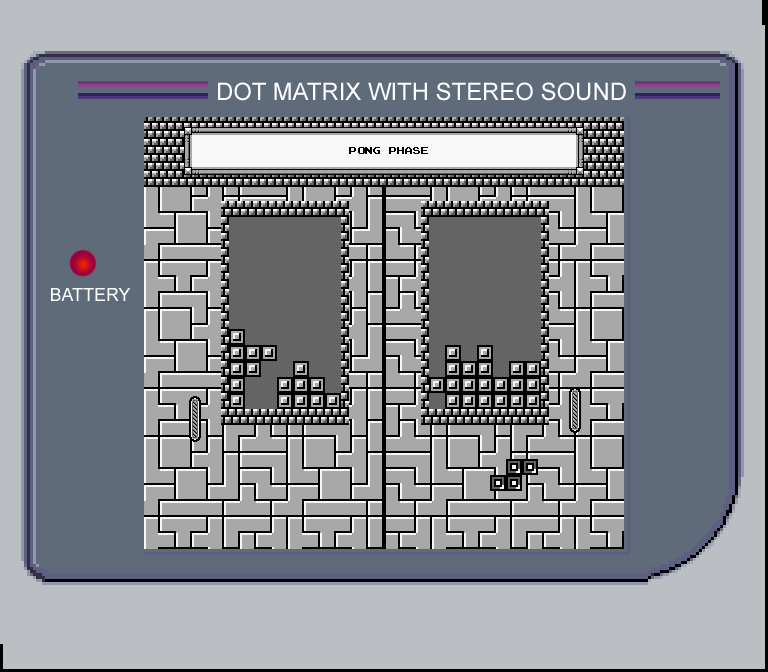Click the flying S-shaped tetromino ball
The height and width of the screenshot is (672, 768).
pyautogui.click(x=514, y=475)
